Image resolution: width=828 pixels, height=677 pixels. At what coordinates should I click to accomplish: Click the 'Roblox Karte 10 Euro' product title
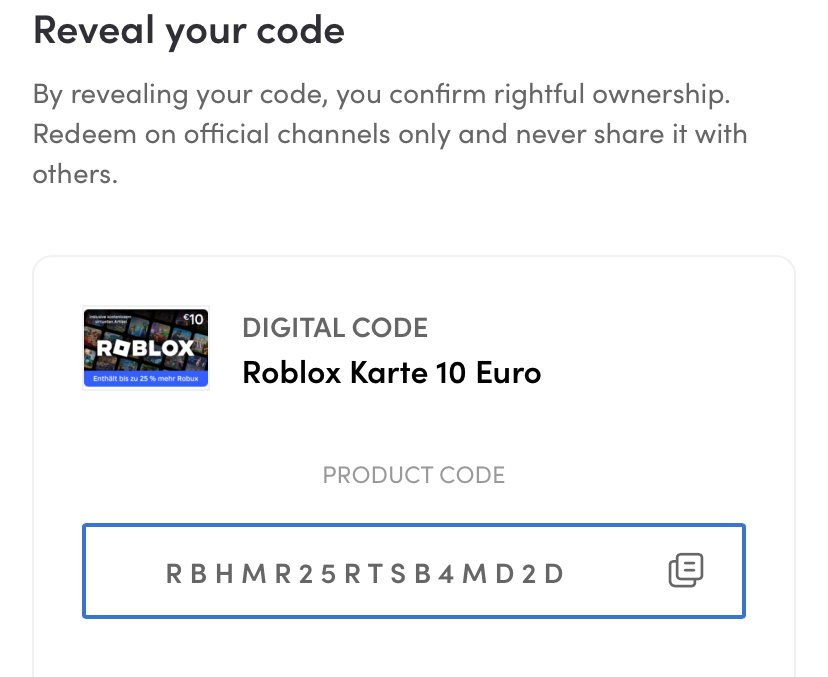392,372
